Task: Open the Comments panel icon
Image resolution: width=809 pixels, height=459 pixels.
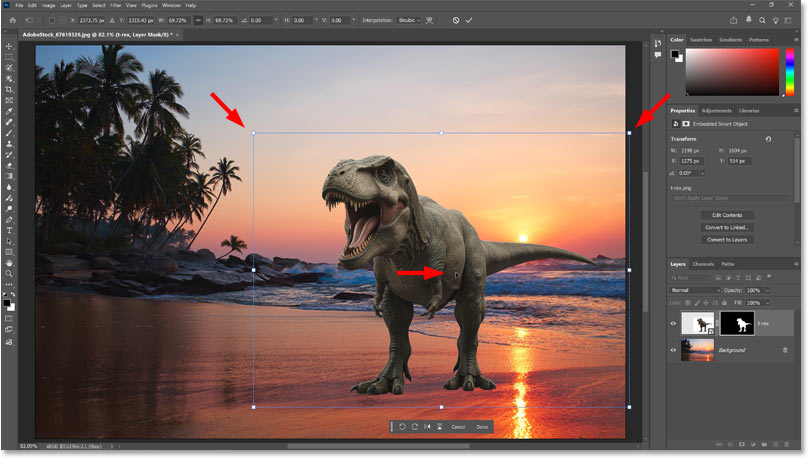Action: pos(657,55)
